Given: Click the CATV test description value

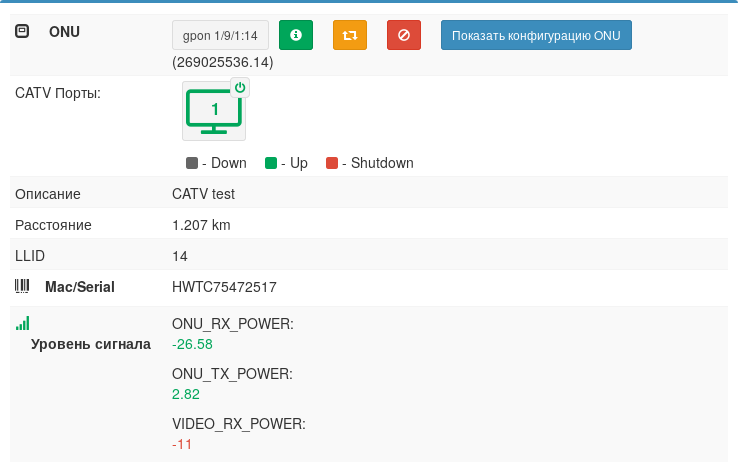Looking at the screenshot, I should tap(203, 194).
